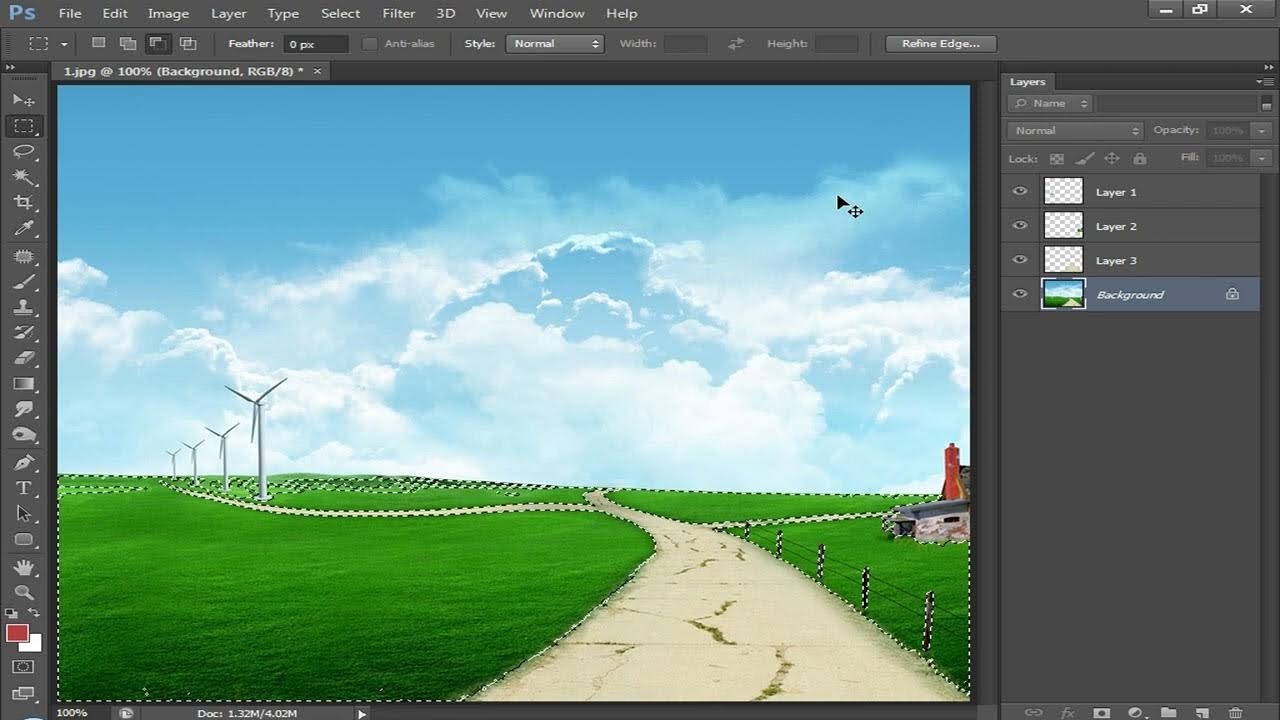The image size is (1280, 720).
Task: Select the Brush tool
Action: 23,282
